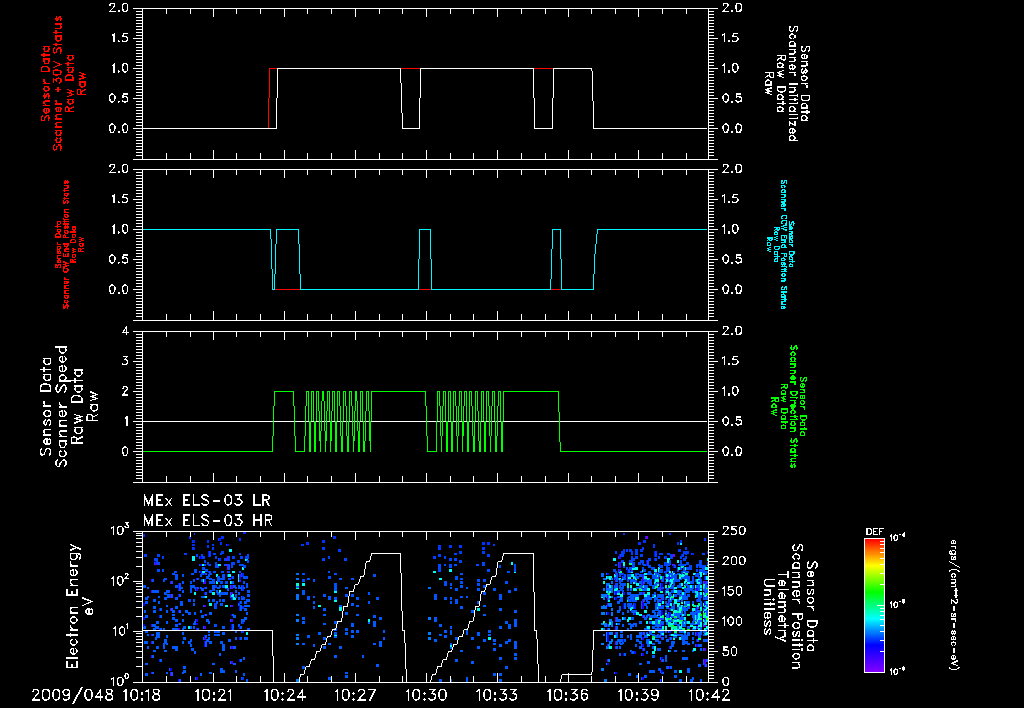Viewport: 1024px width, 708px height.
Task: Select the white "Scanner Speed" axis title
Action: 61,406
